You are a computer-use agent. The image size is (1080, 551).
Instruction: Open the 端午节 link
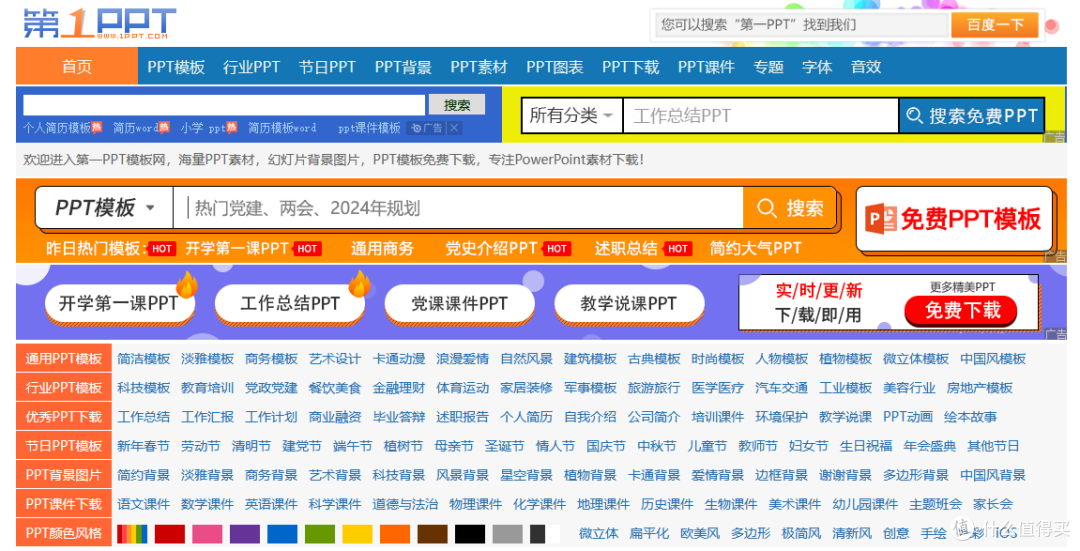353,446
